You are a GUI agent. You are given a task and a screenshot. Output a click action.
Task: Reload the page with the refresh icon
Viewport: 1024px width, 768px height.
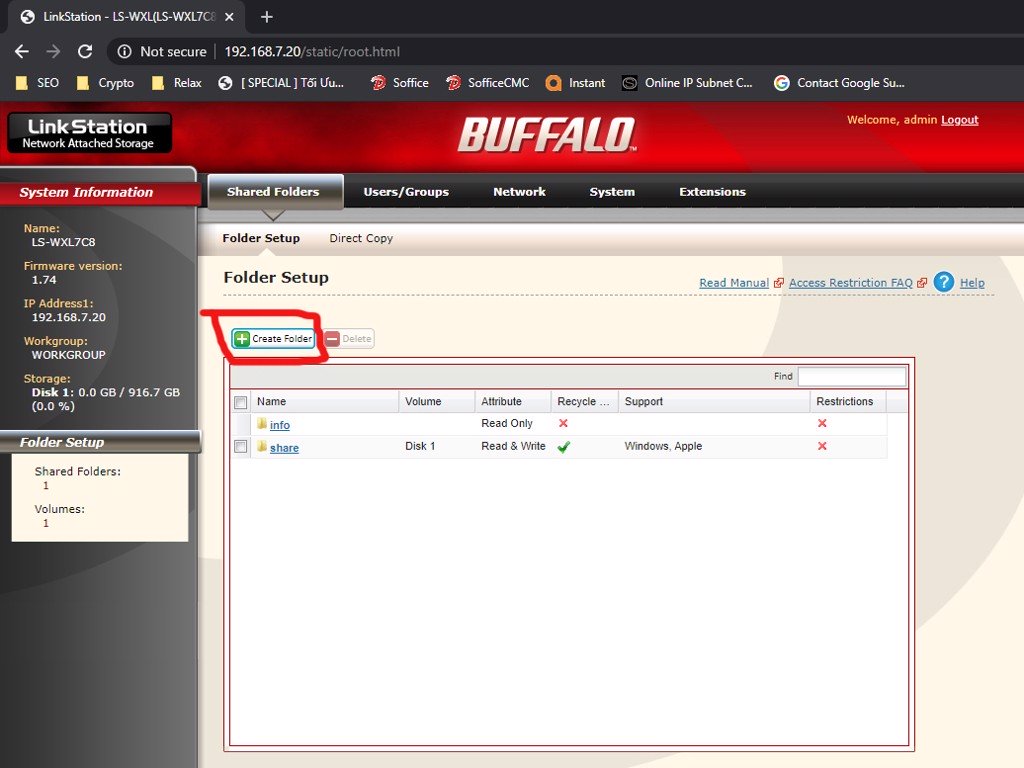85,51
